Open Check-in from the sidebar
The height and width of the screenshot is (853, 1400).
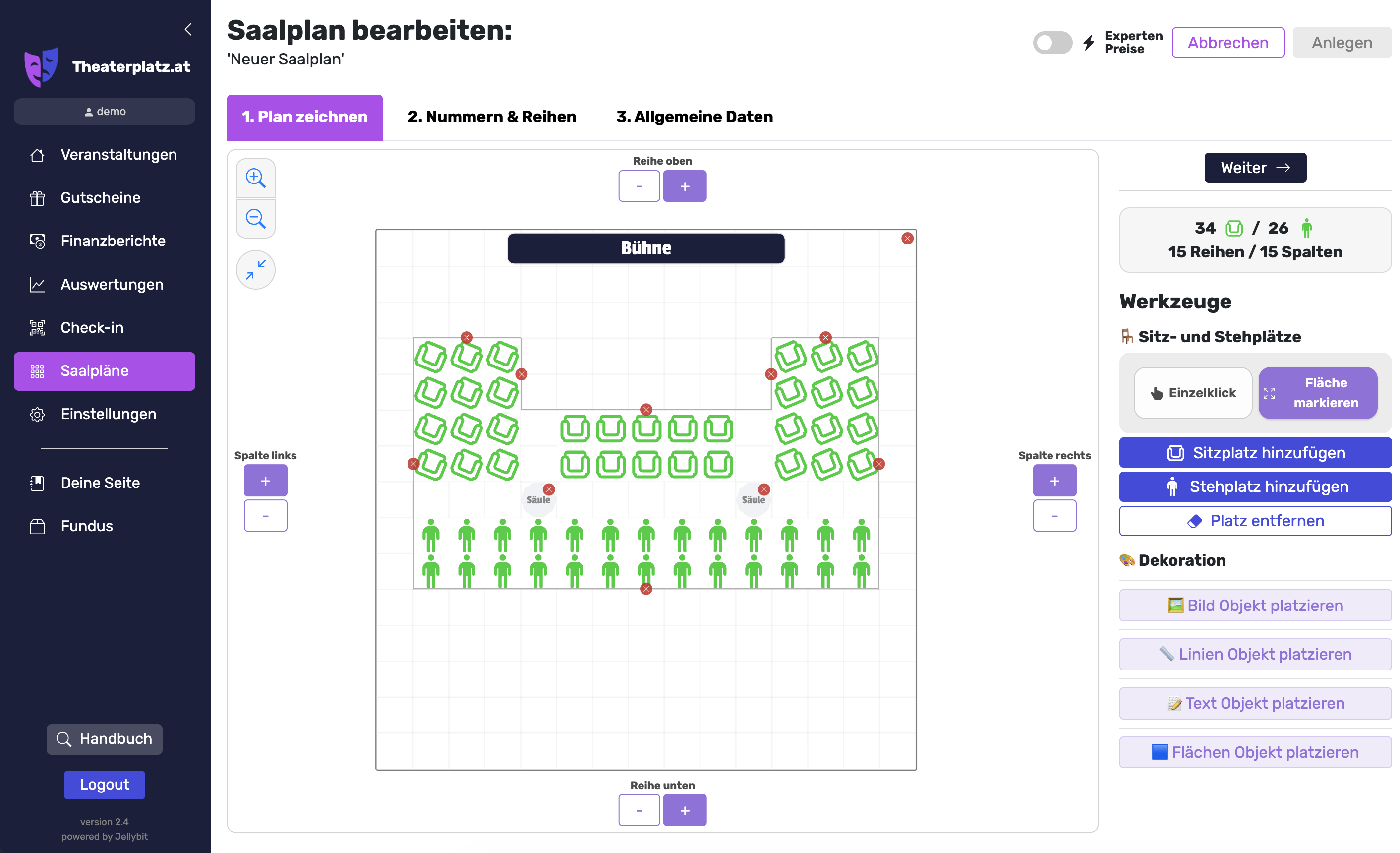[92, 328]
